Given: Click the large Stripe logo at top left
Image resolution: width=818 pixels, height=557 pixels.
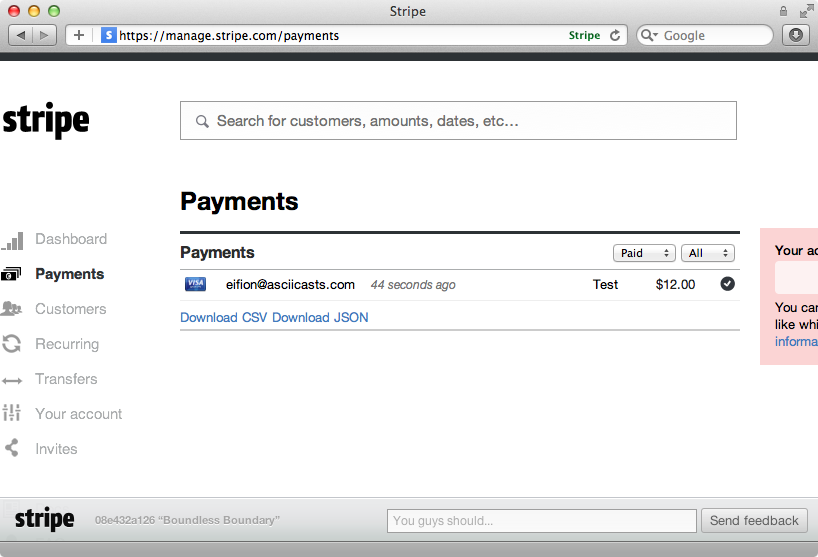Looking at the screenshot, I should 46,120.
